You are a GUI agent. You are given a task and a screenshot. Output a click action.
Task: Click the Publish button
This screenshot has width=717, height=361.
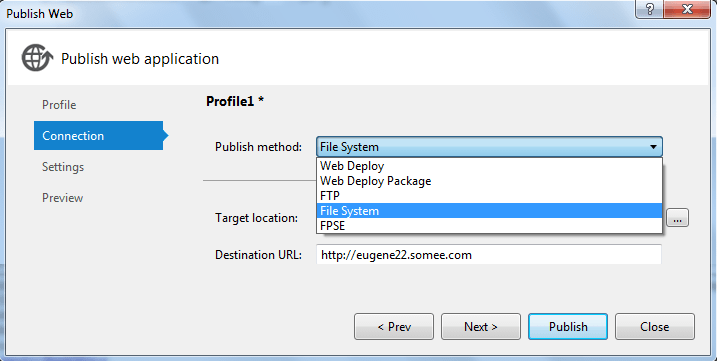[x=568, y=327]
